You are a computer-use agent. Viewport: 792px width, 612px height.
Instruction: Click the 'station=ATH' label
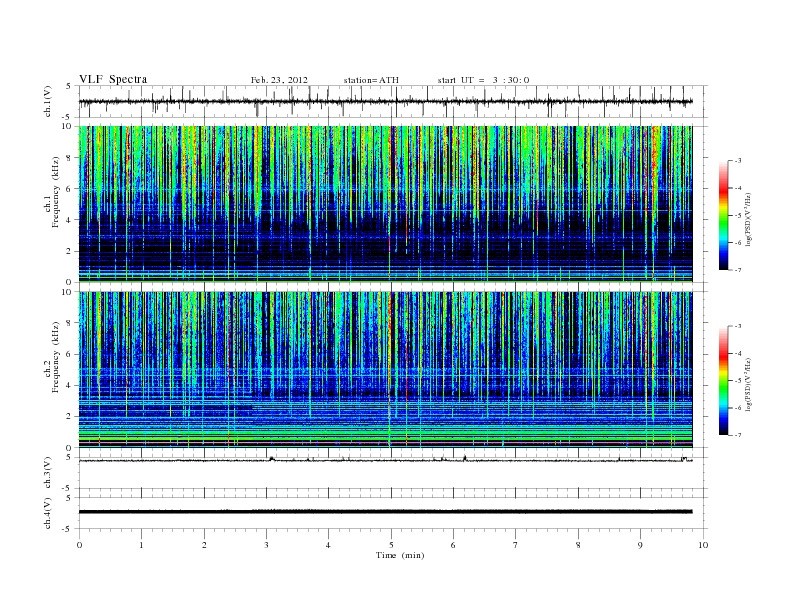point(371,80)
